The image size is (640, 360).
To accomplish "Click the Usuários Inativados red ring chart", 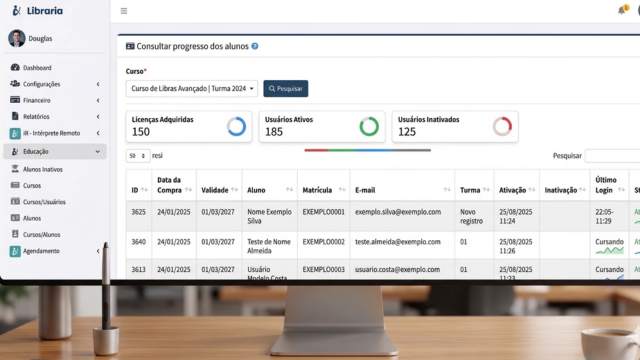I will pos(502,127).
